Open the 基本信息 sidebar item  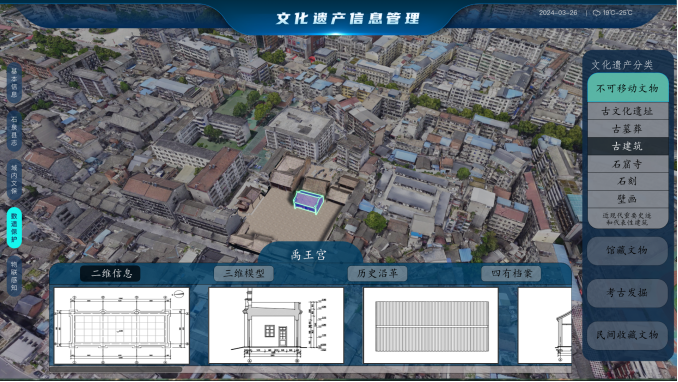(x=14, y=83)
